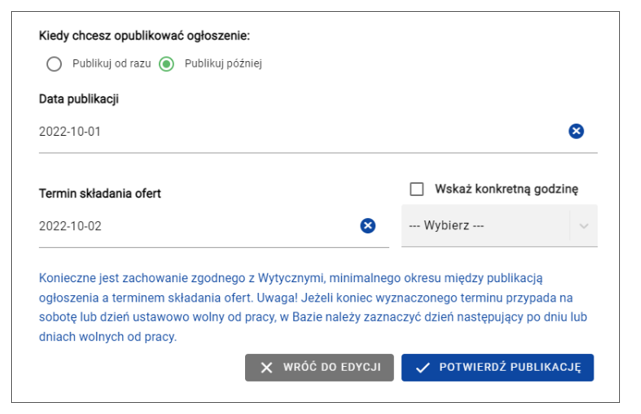Click the Termin składania ofert field label
641x414 pixels.
100,193
